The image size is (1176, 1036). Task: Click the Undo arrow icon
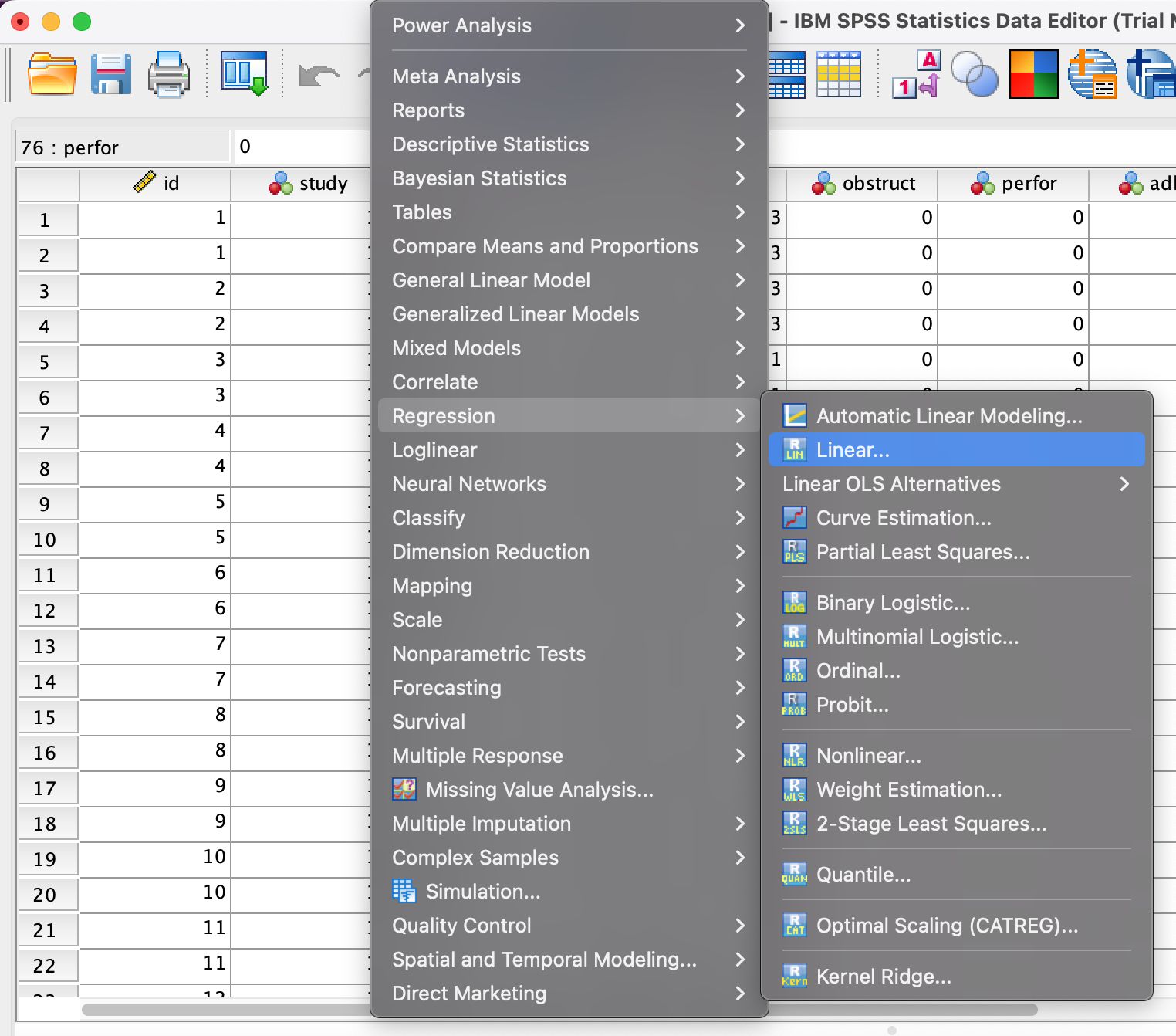319,76
